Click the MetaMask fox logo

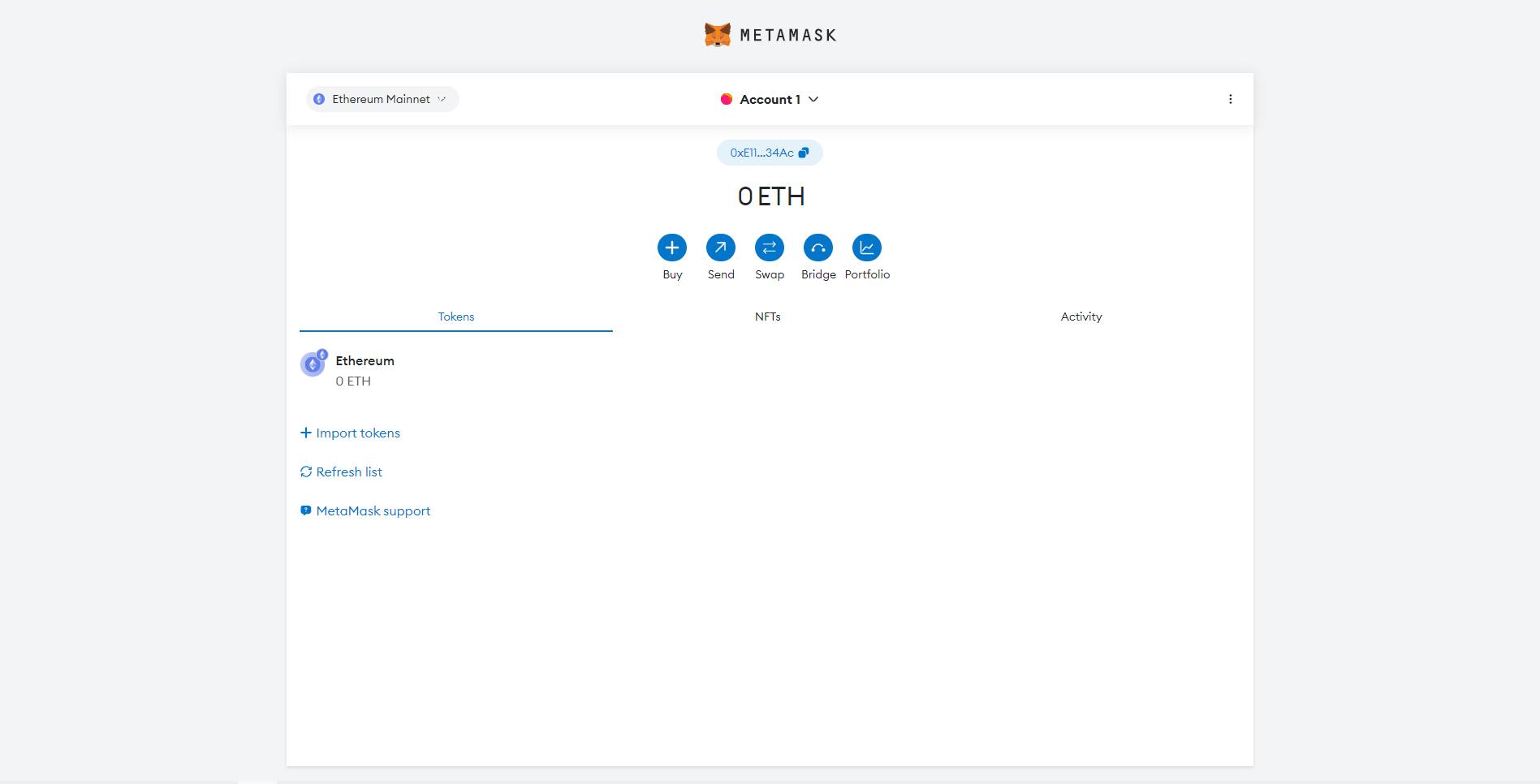click(718, 35)
